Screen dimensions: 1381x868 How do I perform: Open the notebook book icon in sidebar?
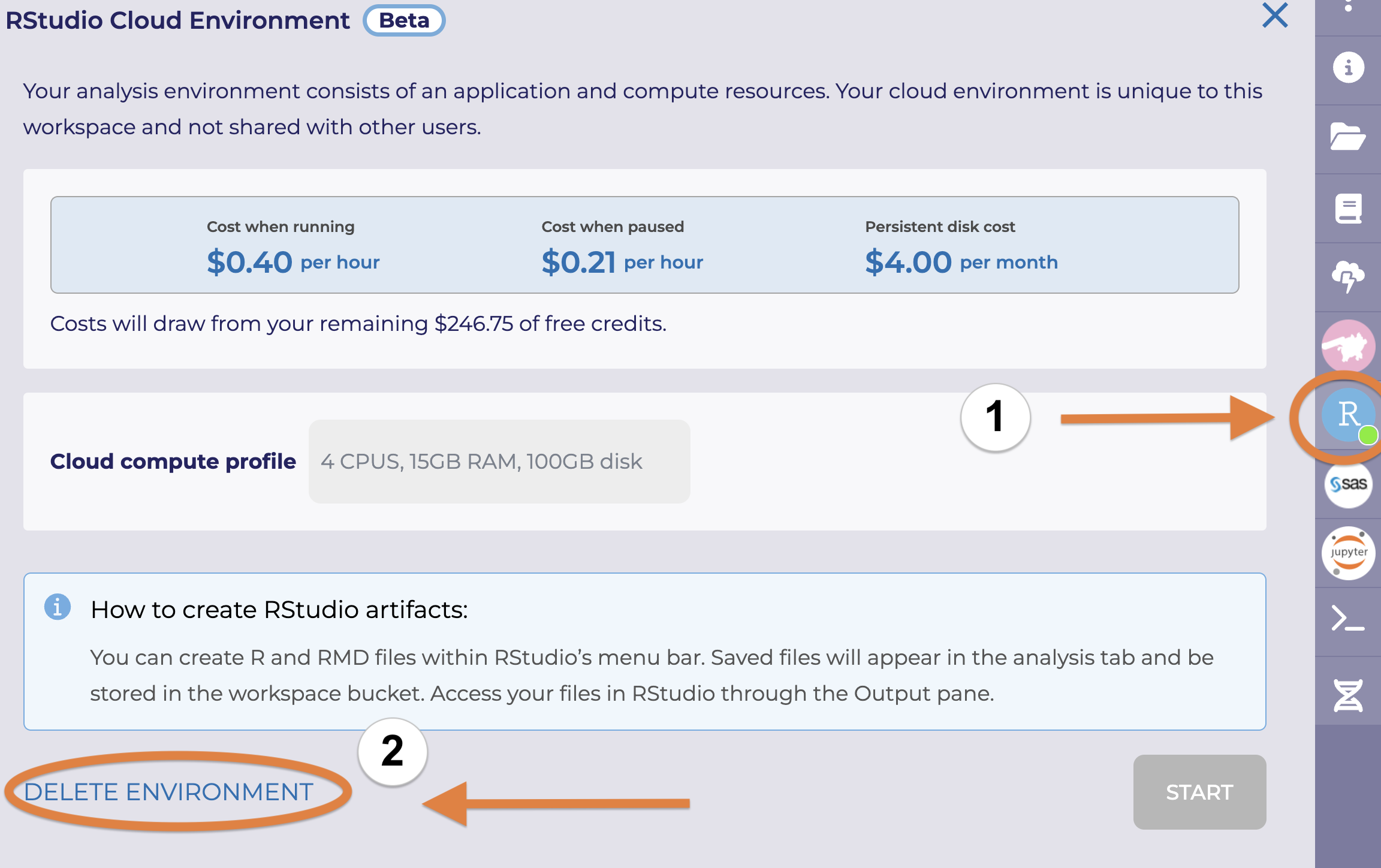[x=1348, y=208]
